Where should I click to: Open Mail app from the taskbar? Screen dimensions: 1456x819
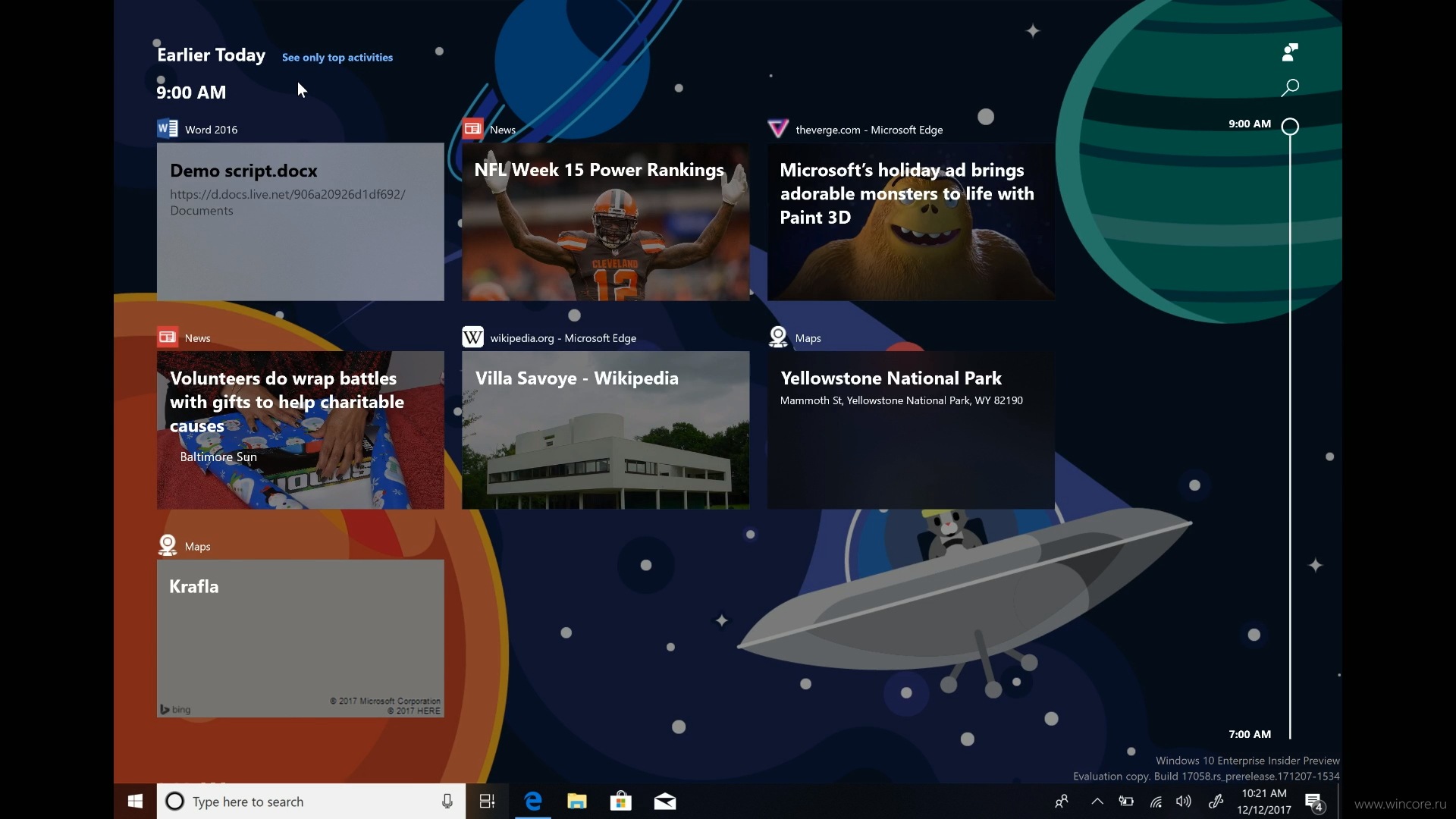(665, 802)
